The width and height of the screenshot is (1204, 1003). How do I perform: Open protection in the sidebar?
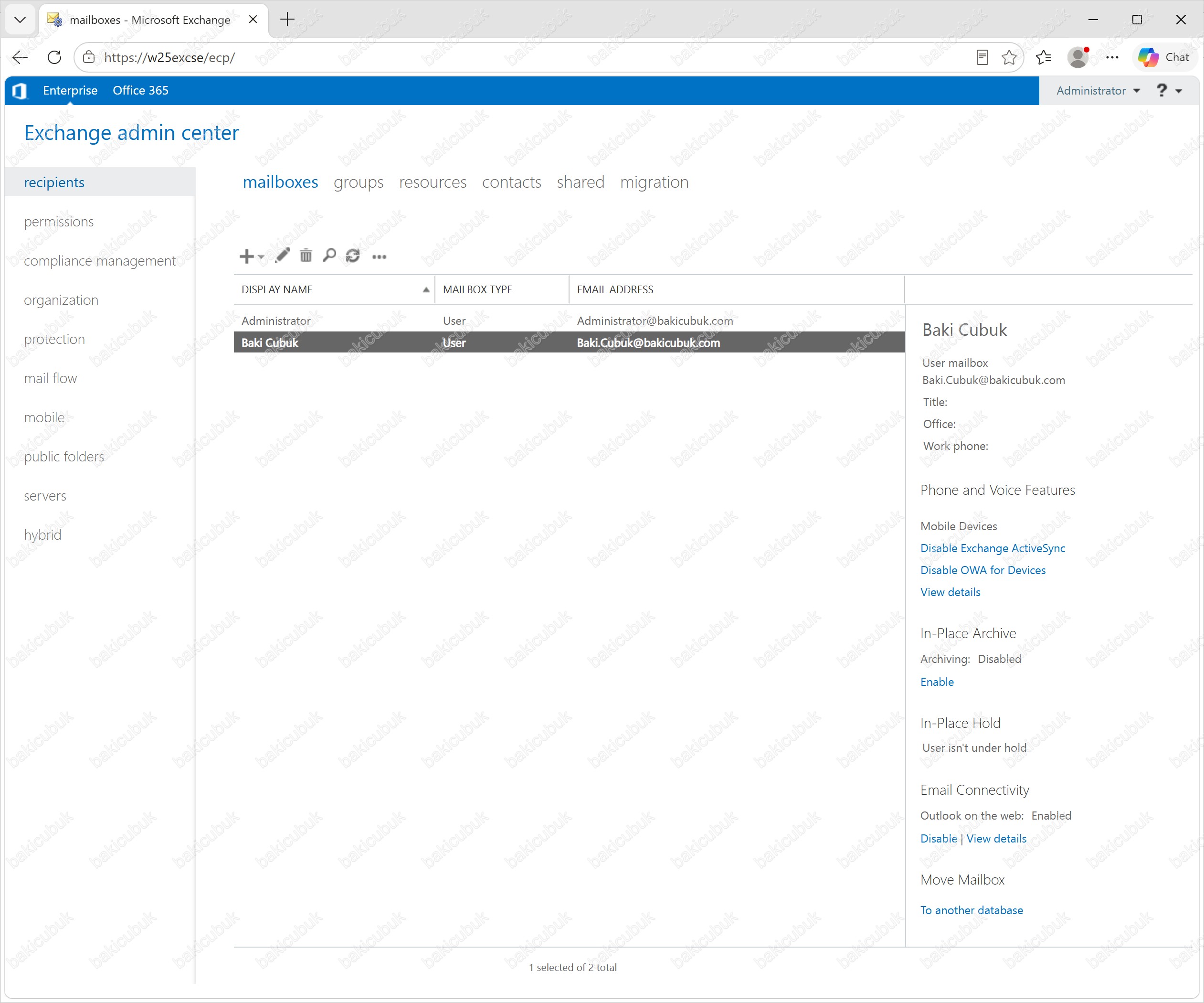[54, 339]
